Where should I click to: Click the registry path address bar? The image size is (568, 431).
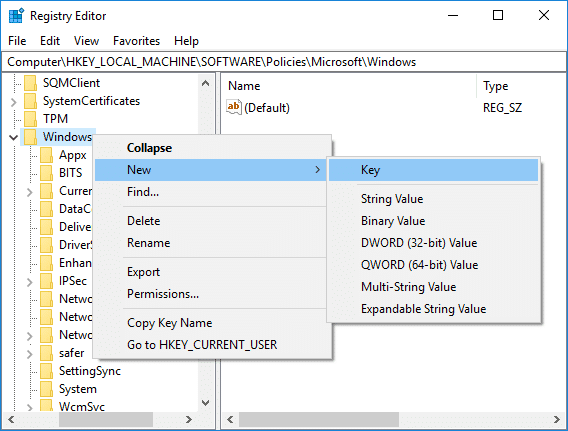(x=284, y=62)
